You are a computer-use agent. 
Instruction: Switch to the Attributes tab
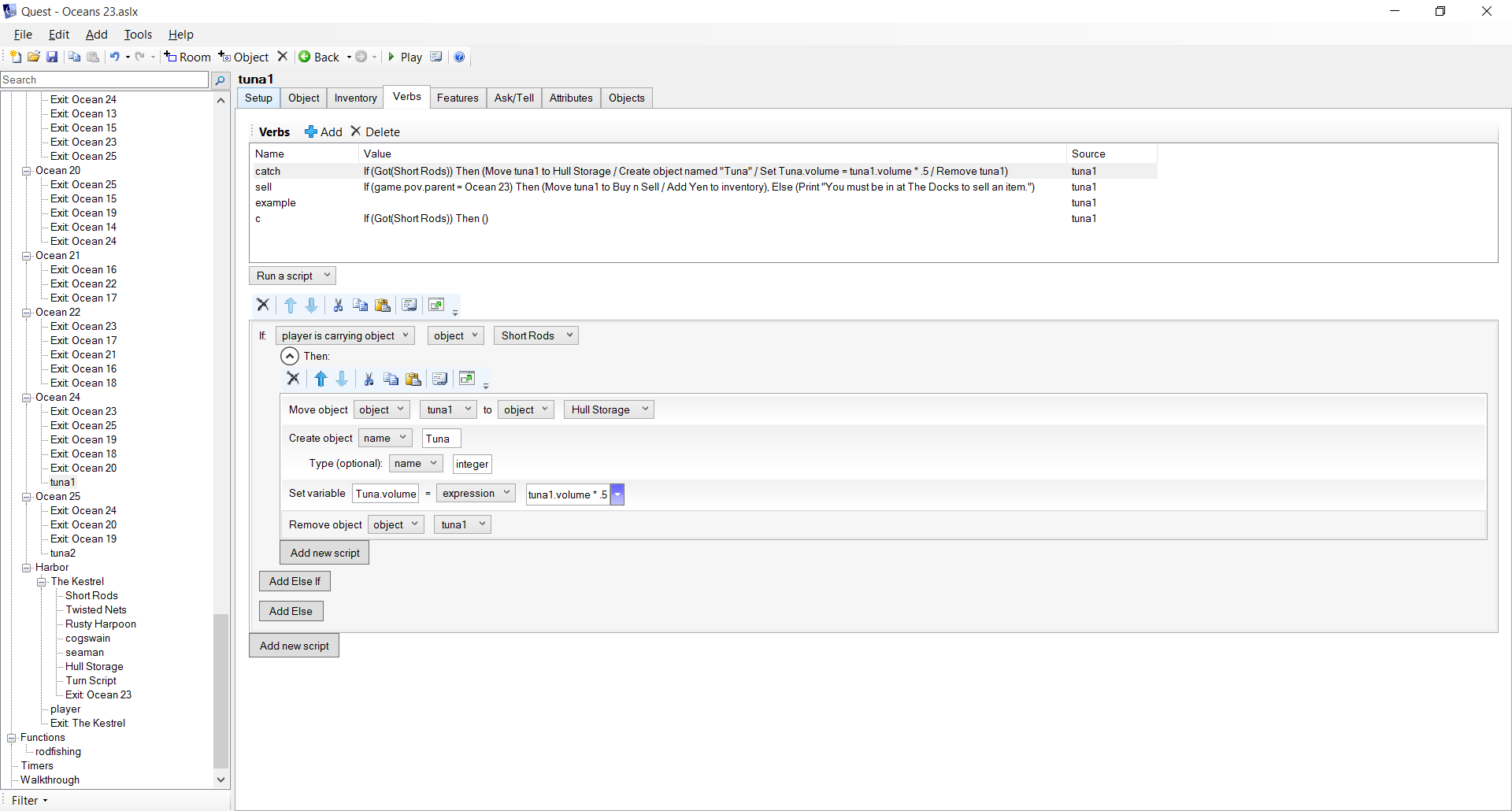(571, 98)
